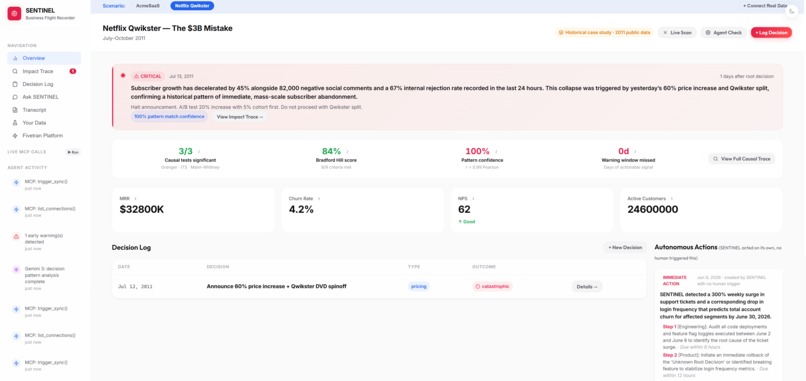Click info icon beside 3/3 causal tests

[x=198, y=152]
